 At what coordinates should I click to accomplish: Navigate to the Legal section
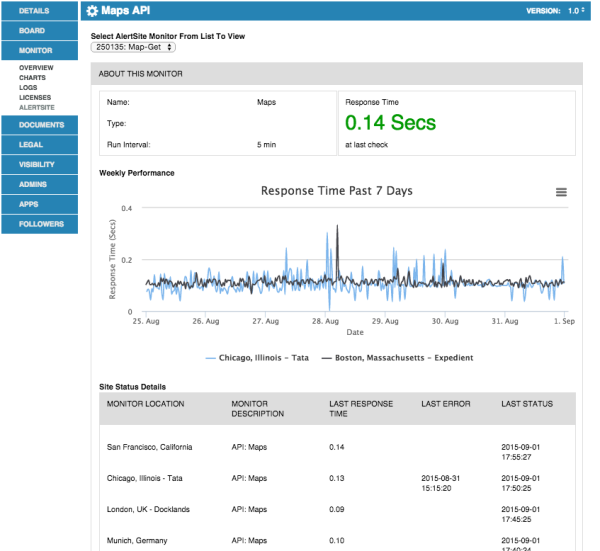(39, 145)
